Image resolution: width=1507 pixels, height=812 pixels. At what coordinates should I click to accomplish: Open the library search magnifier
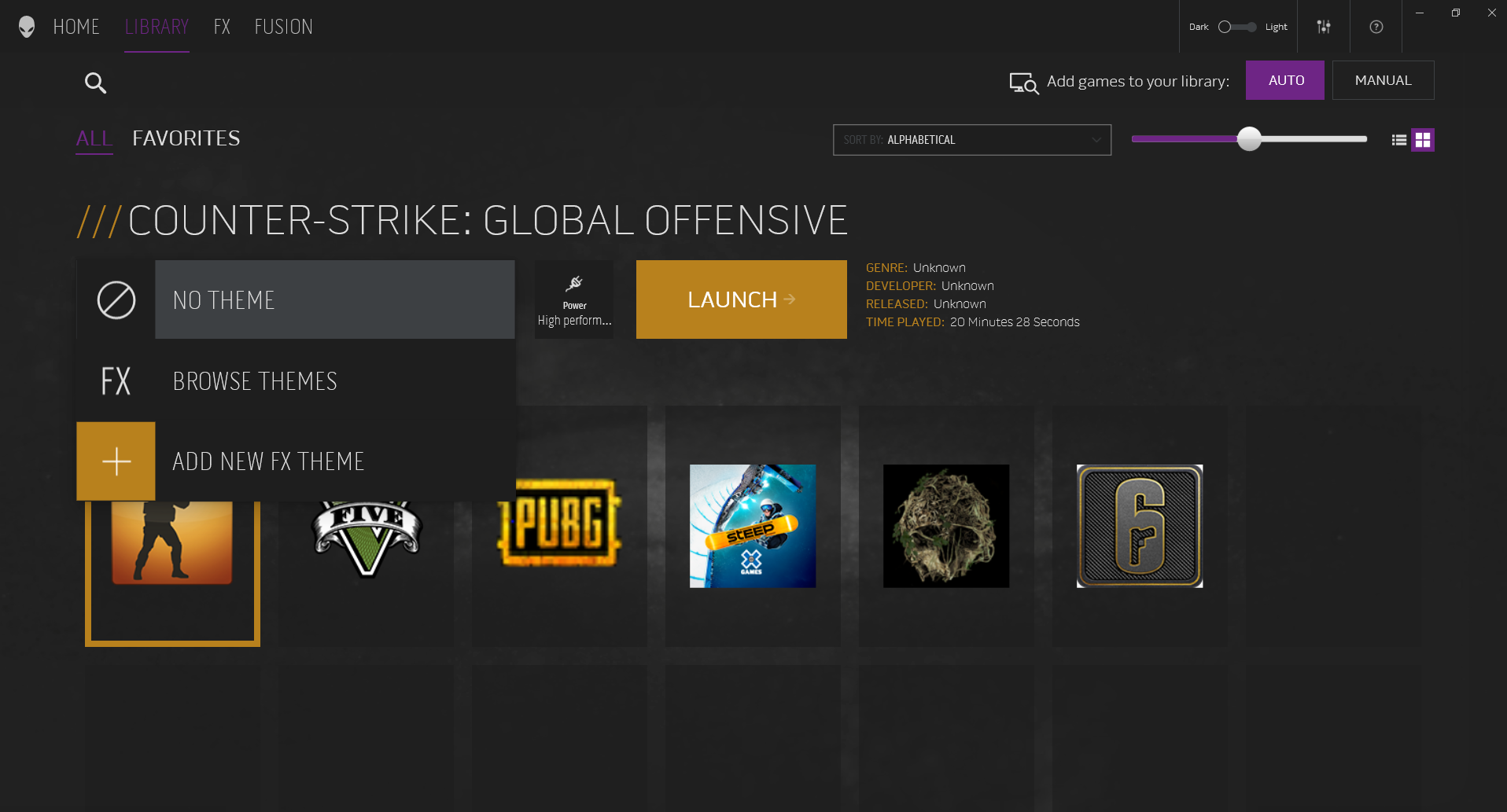click(x=95, y=83)
